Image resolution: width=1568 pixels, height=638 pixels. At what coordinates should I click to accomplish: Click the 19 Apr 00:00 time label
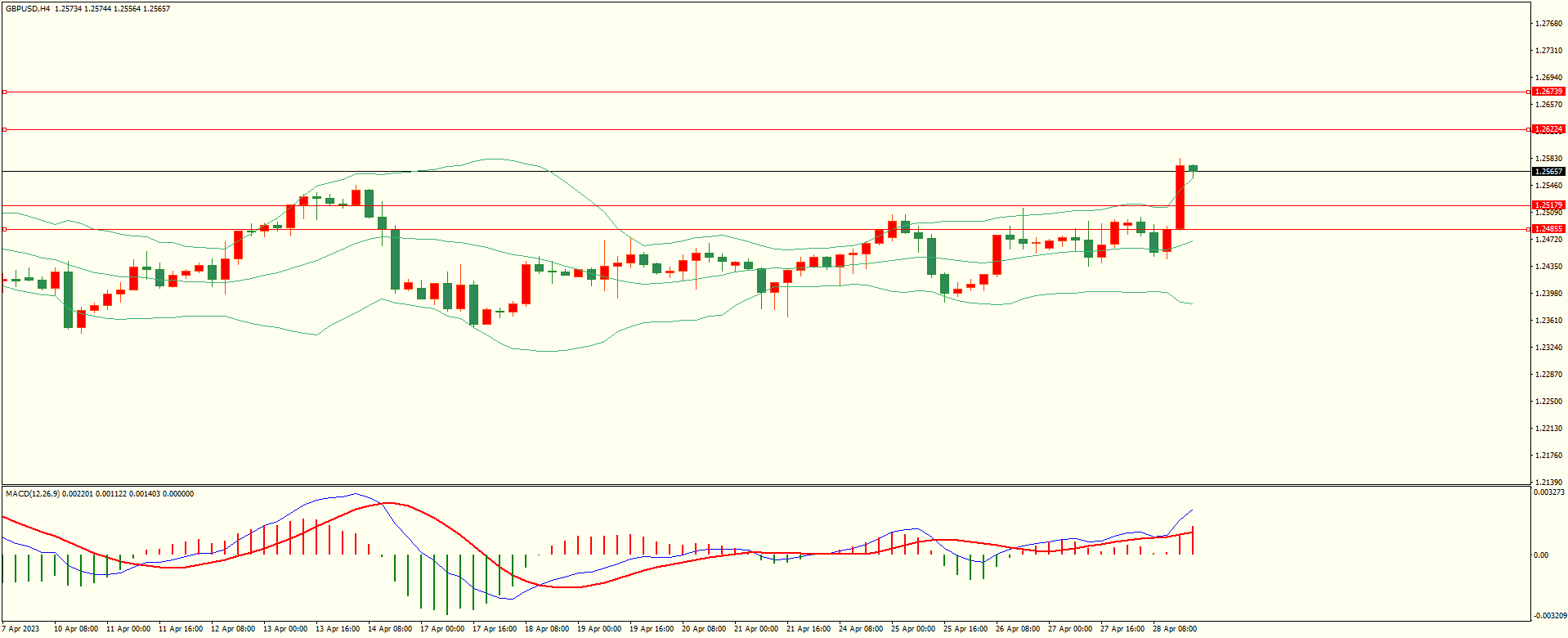[x=599, y=629]
